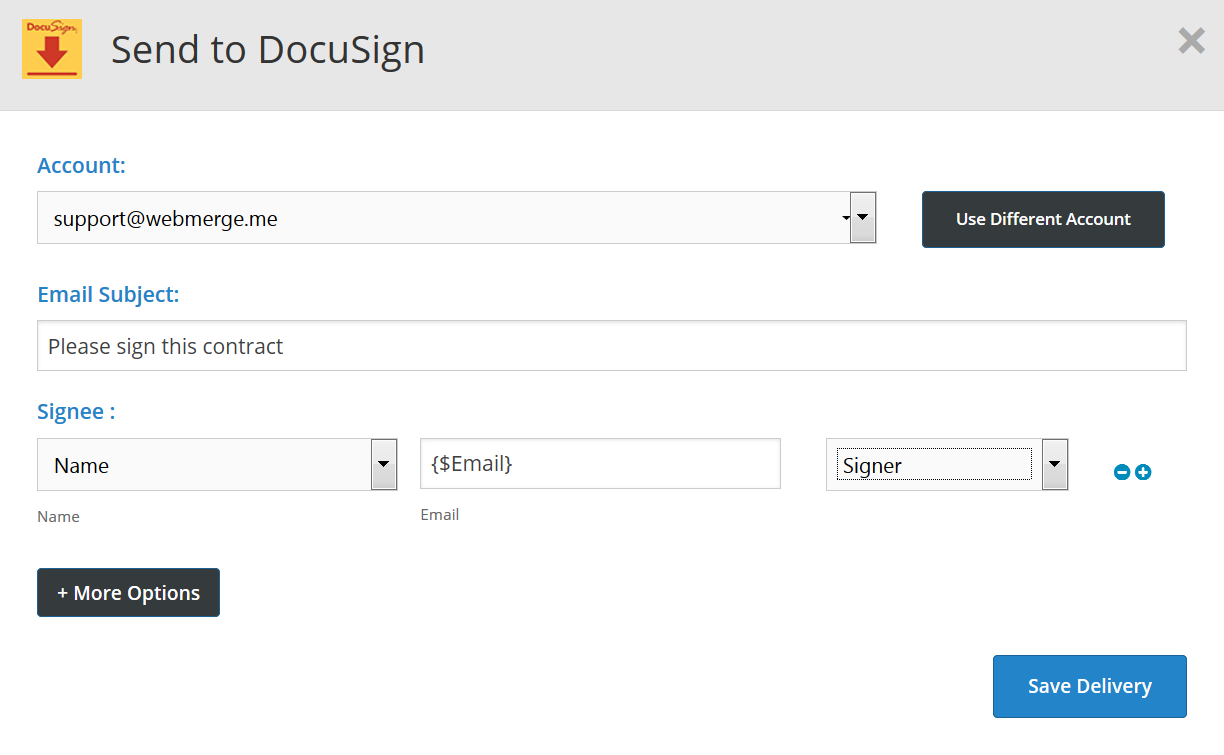The height and width of the screenshot is (755, 1224).
Task: Expand the + More Options section
Action: point(128,593)
